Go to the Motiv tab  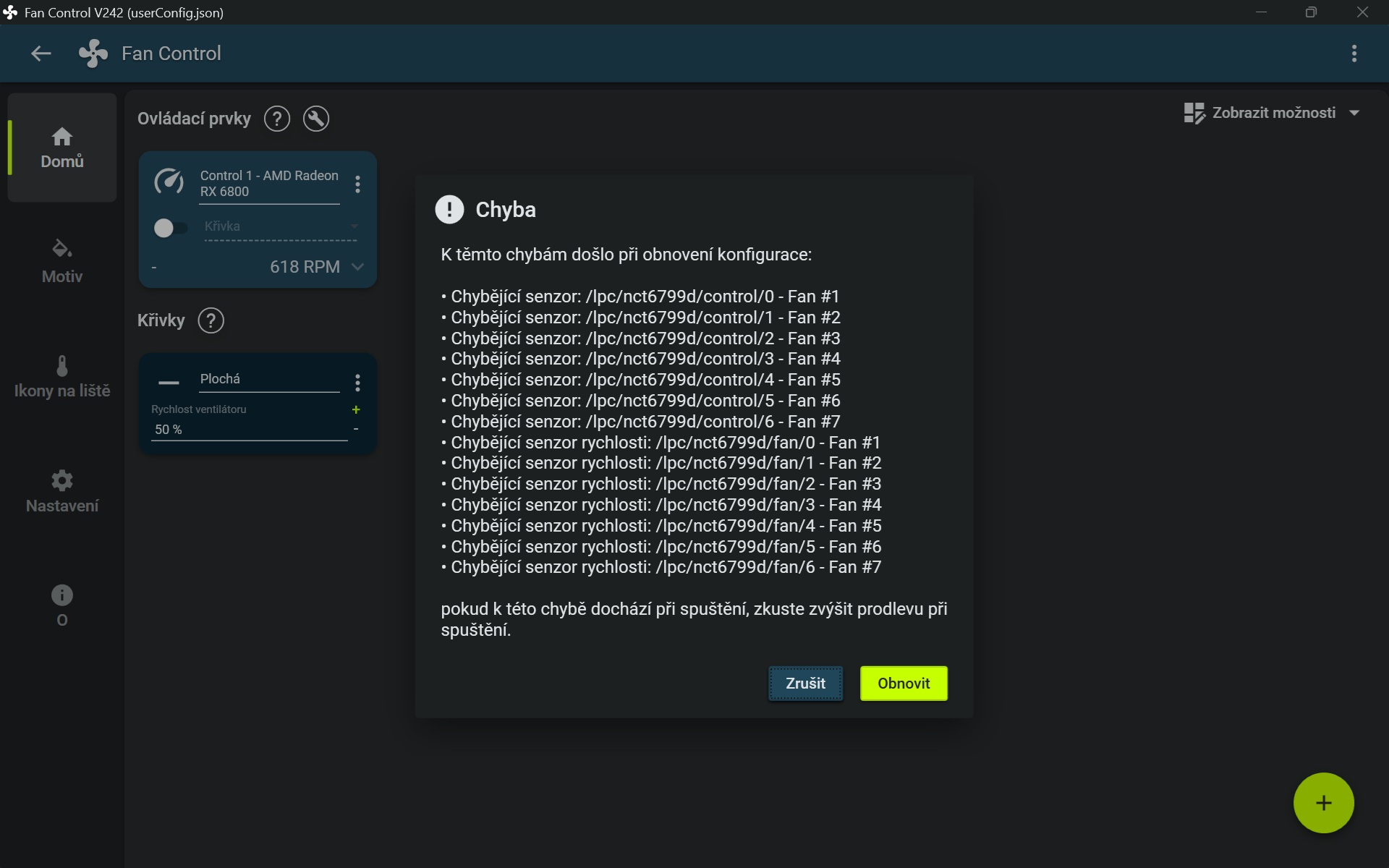(62, 260)
